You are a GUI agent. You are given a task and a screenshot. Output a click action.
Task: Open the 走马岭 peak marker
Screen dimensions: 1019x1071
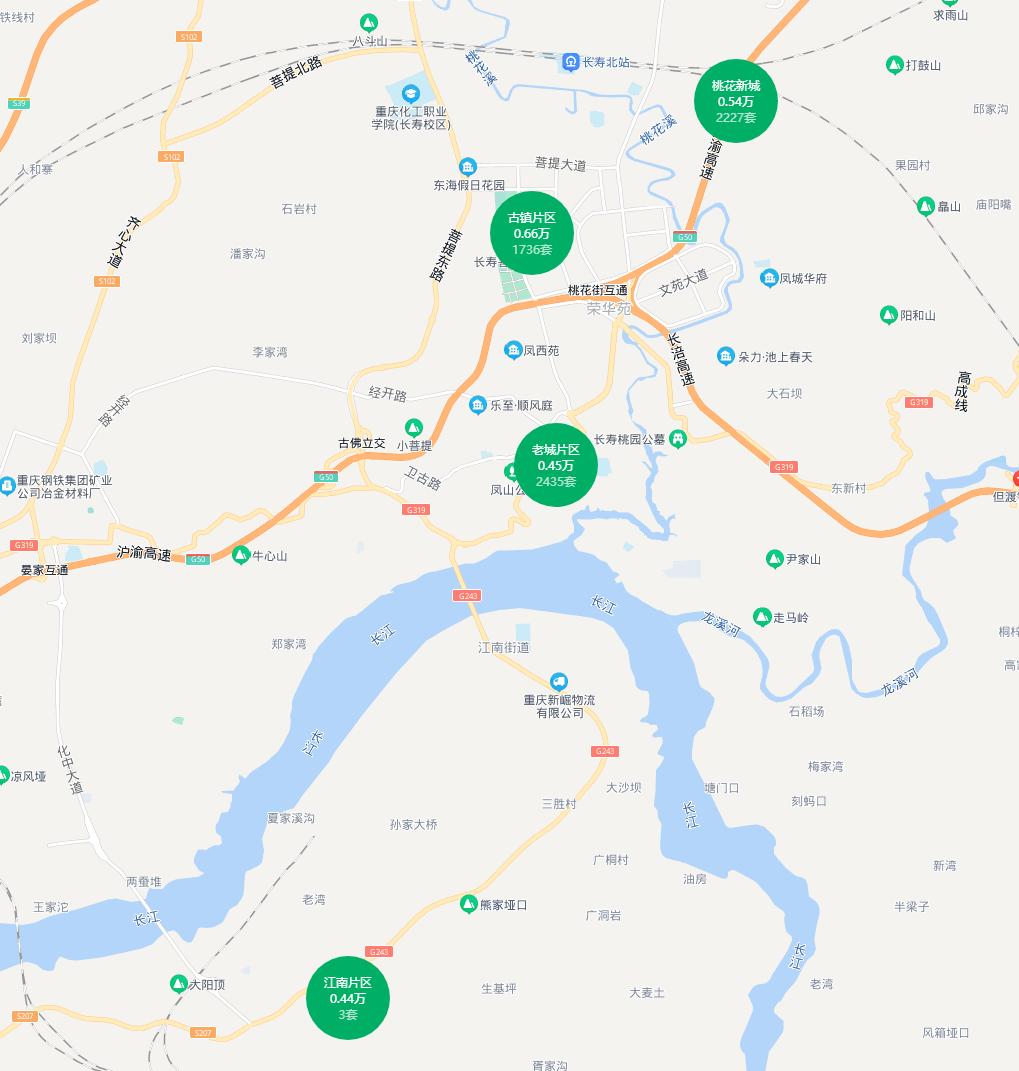click(762, 617)
